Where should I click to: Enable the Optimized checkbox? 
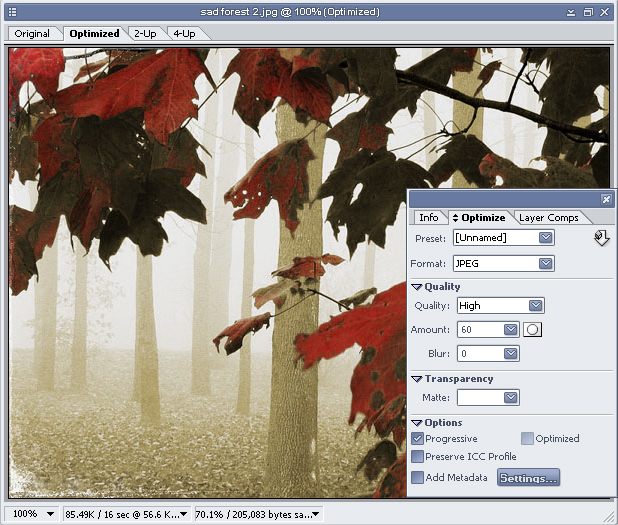click(x=527, y=439)
